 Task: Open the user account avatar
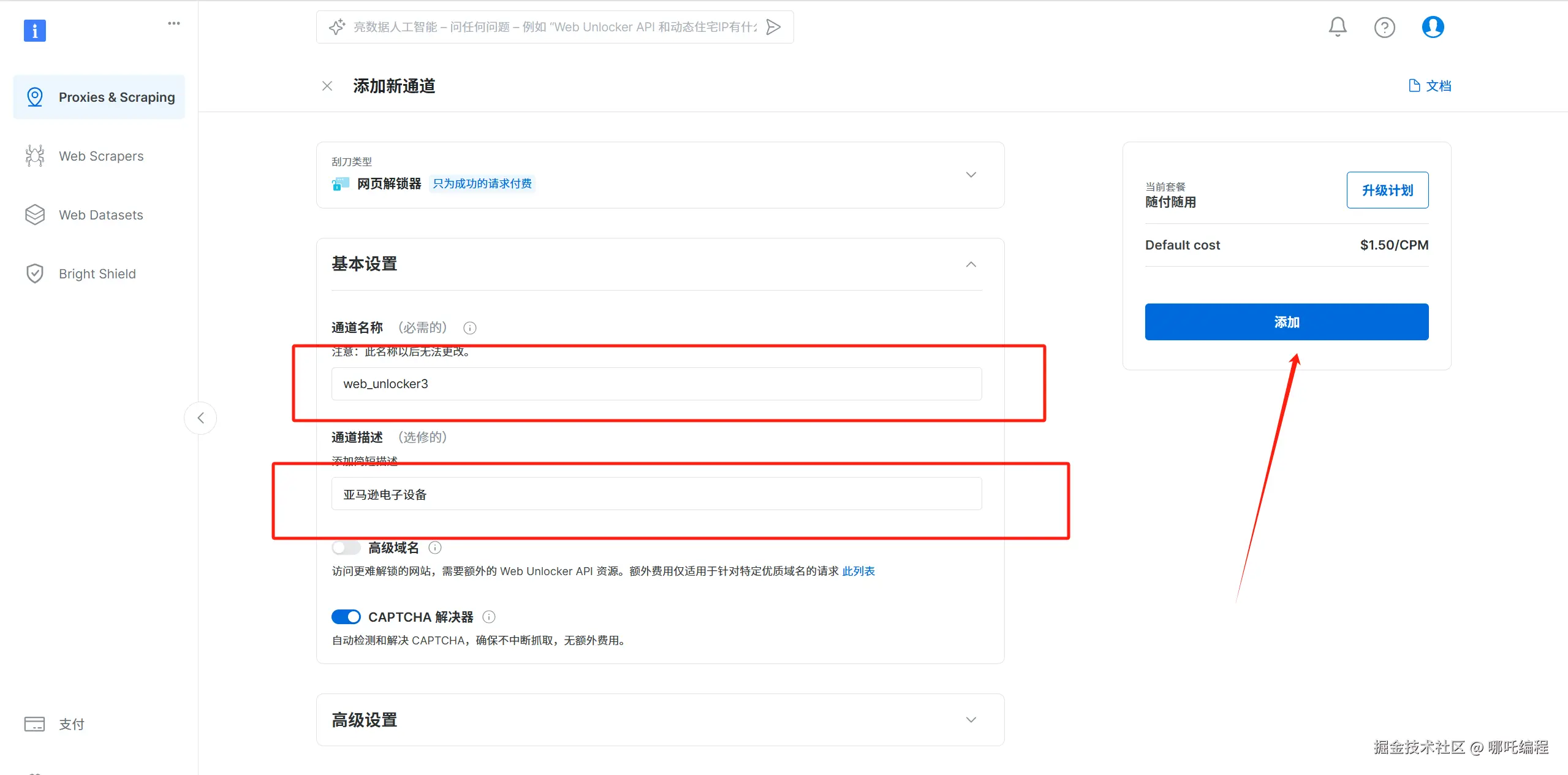(x=1432, y=27)
